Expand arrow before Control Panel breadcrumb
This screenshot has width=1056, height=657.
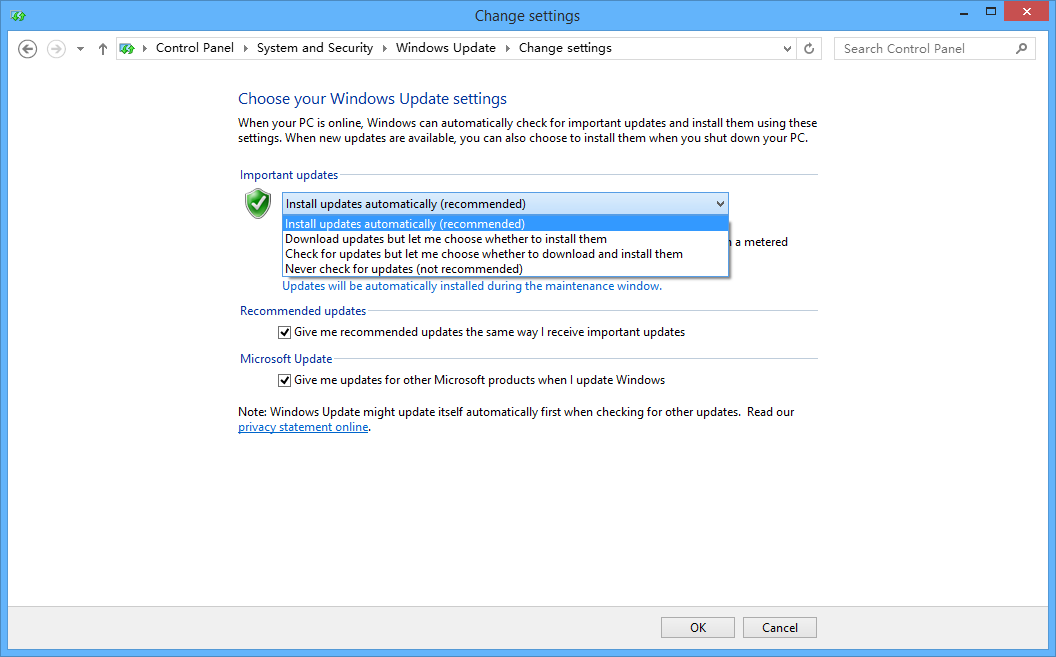point(144,48)
